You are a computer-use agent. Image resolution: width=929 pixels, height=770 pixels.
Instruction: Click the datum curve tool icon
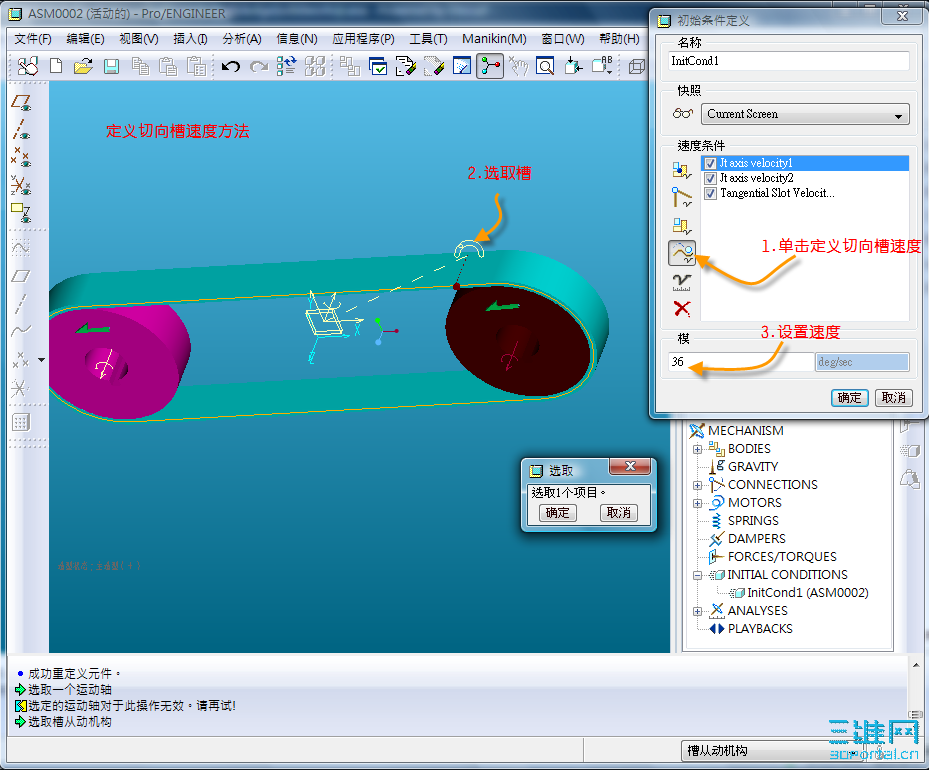click(x=21, y=330)
